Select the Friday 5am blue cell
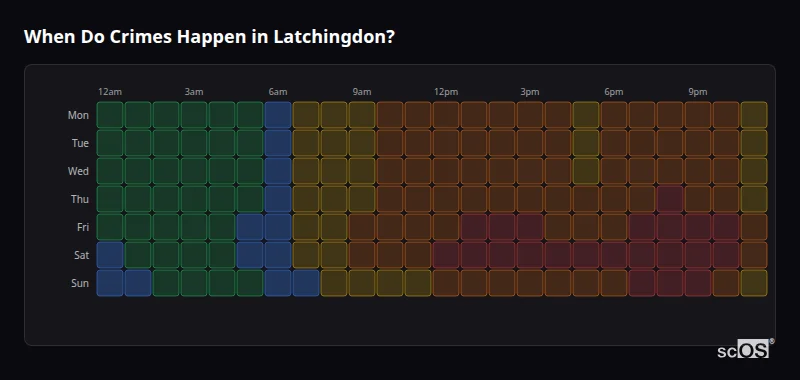The height and width of the screenshot is (380, 800). [x=250, y=227]
